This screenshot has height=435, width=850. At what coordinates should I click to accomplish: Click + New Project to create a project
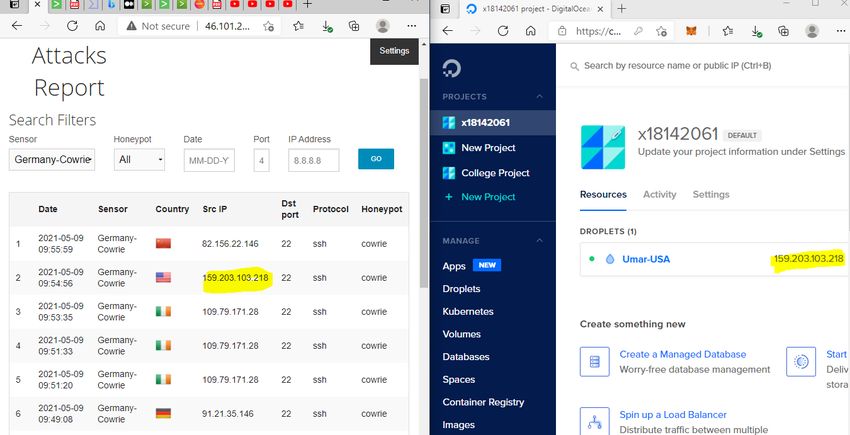[480, 197]
